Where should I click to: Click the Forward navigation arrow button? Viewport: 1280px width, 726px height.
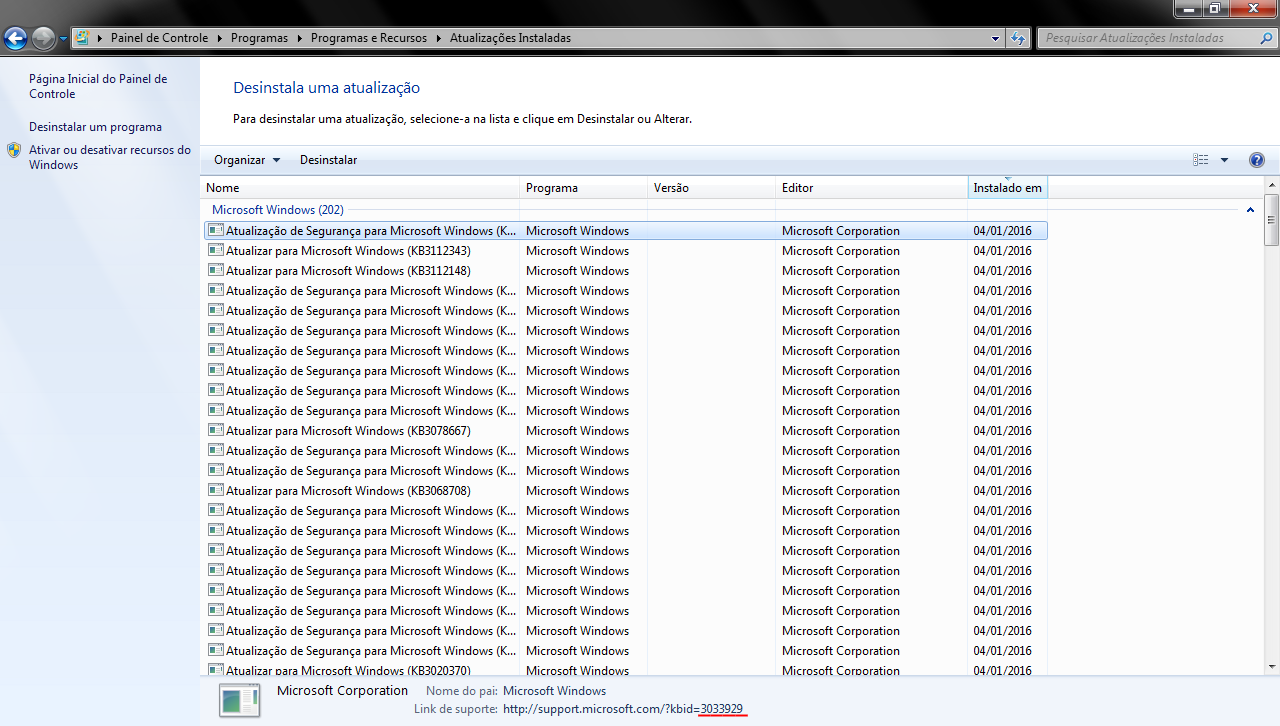(x=43, y=39)
